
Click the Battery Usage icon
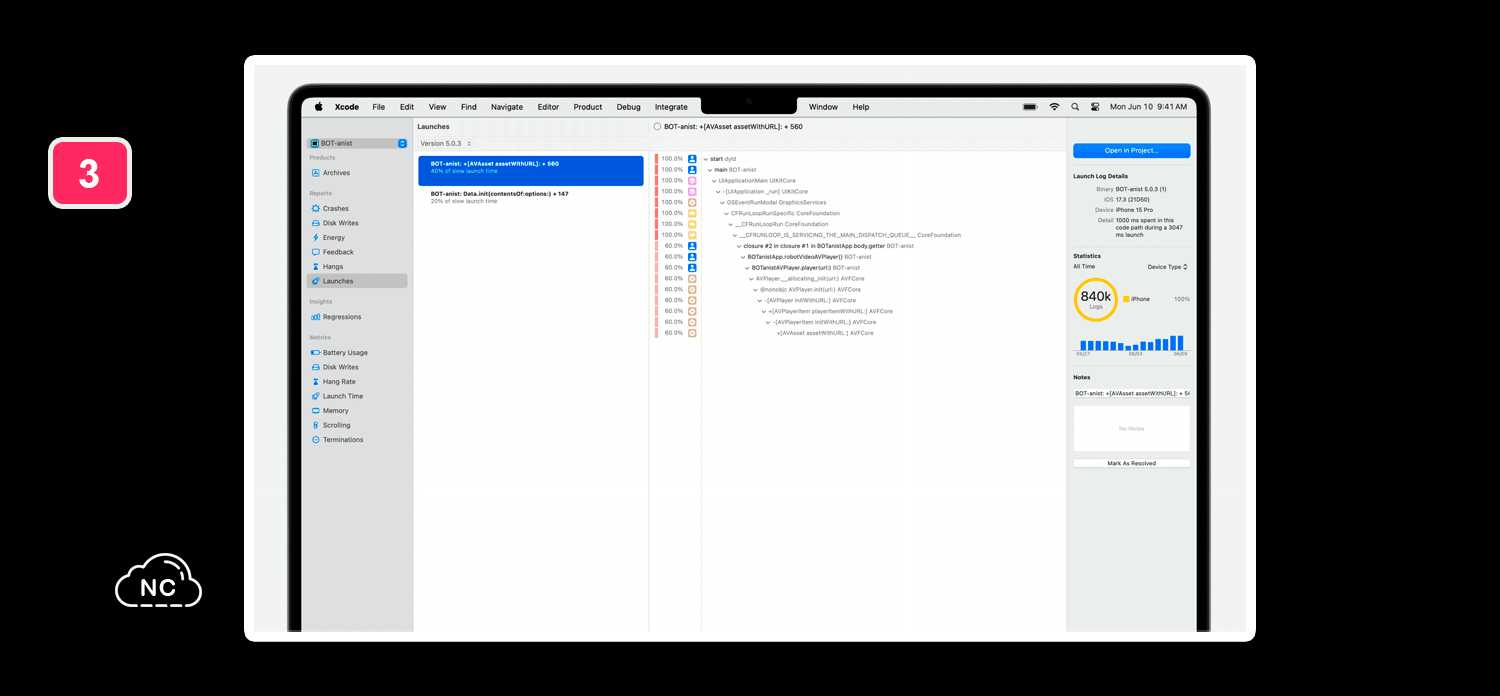point(316,353)
